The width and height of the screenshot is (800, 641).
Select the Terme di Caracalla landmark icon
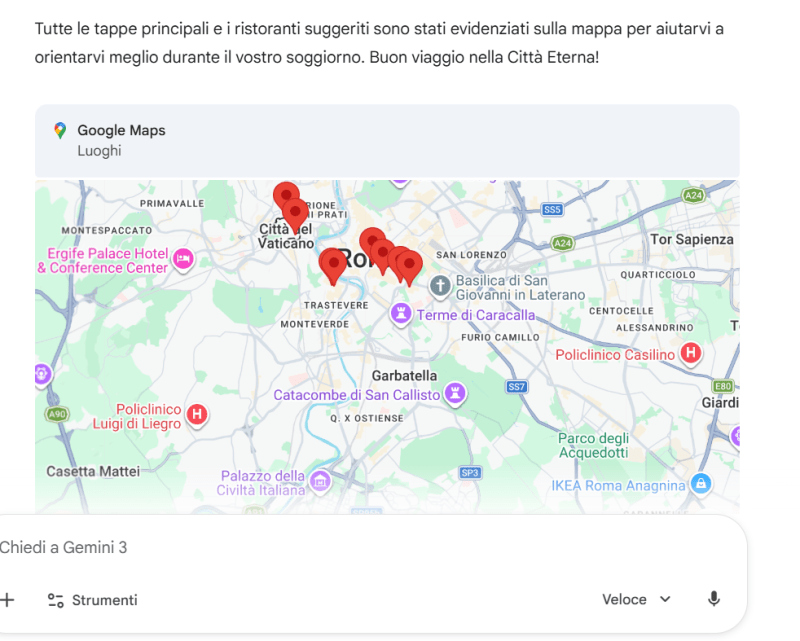(402, 314)
